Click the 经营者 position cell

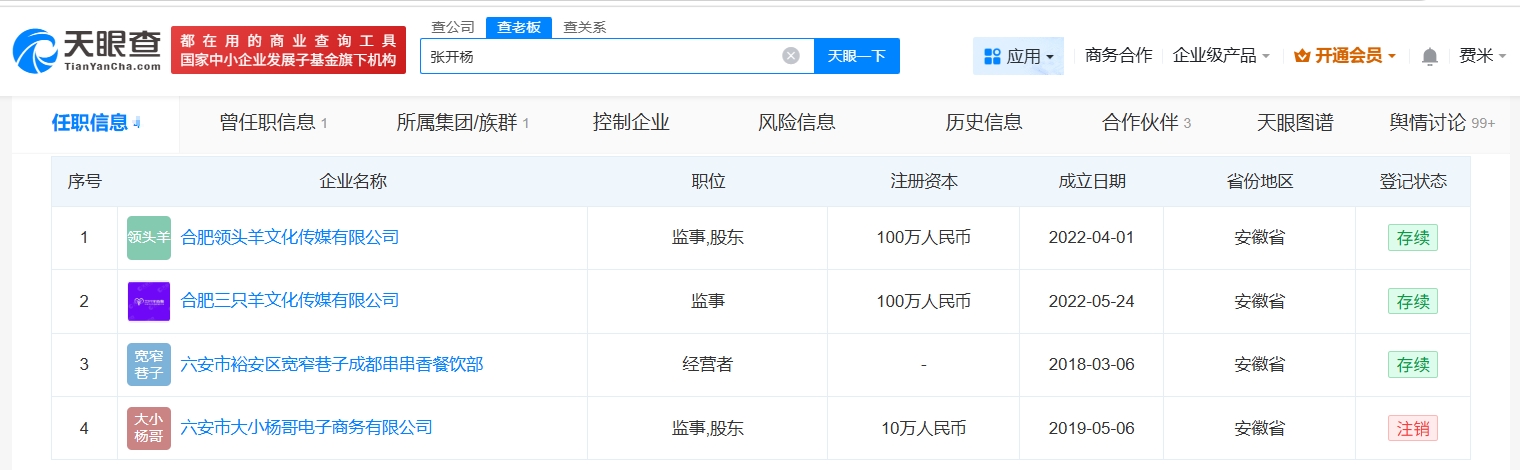pos(708,364)
